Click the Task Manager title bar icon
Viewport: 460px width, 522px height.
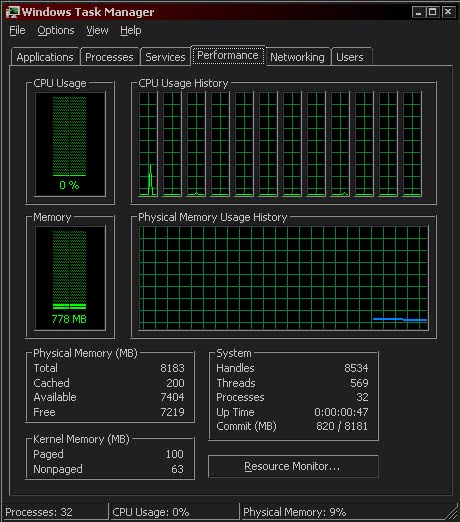coord(13,12)
